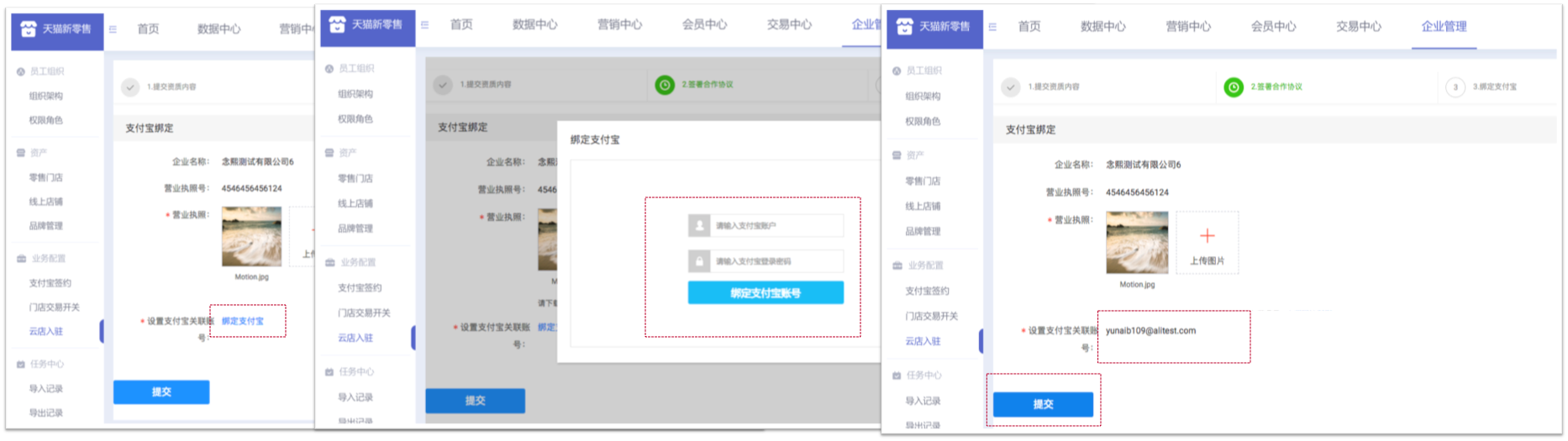Viewport: 1568px width, 441px height.
Task: Click yunaib109@alitest.com account text
Action: coord(1150,331)
